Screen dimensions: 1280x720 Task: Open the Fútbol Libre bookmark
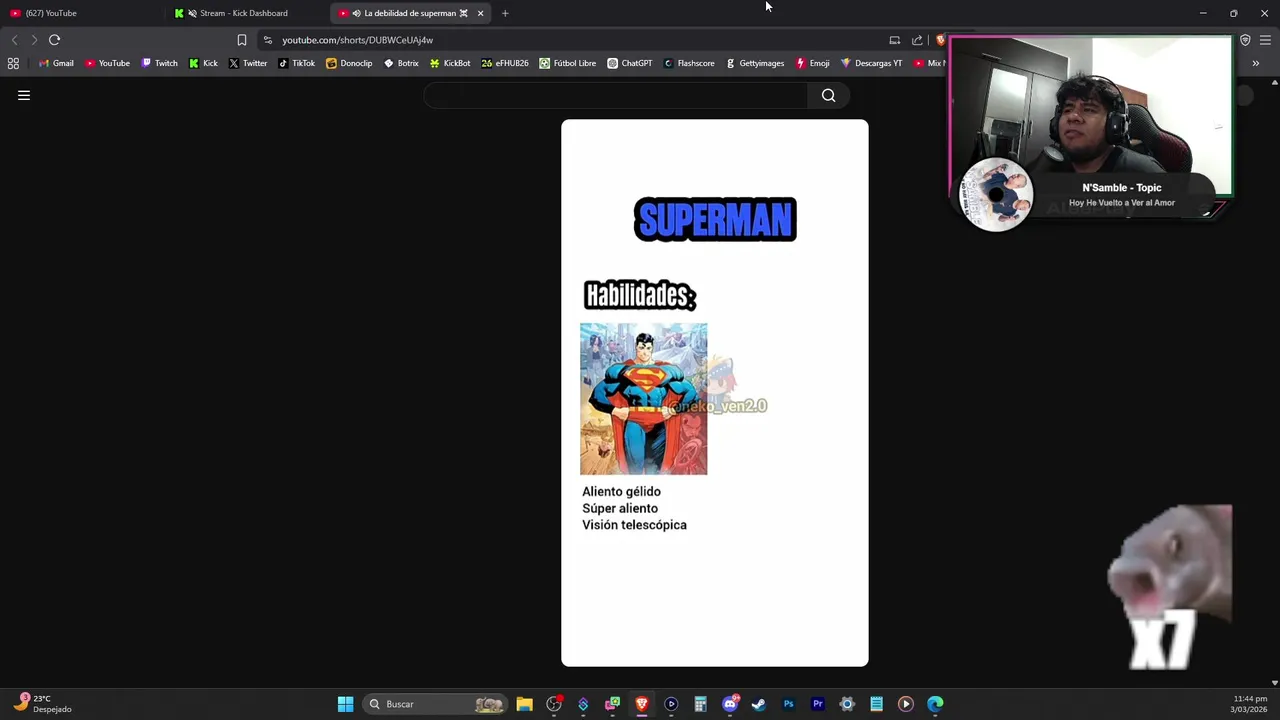click(568, 63)
